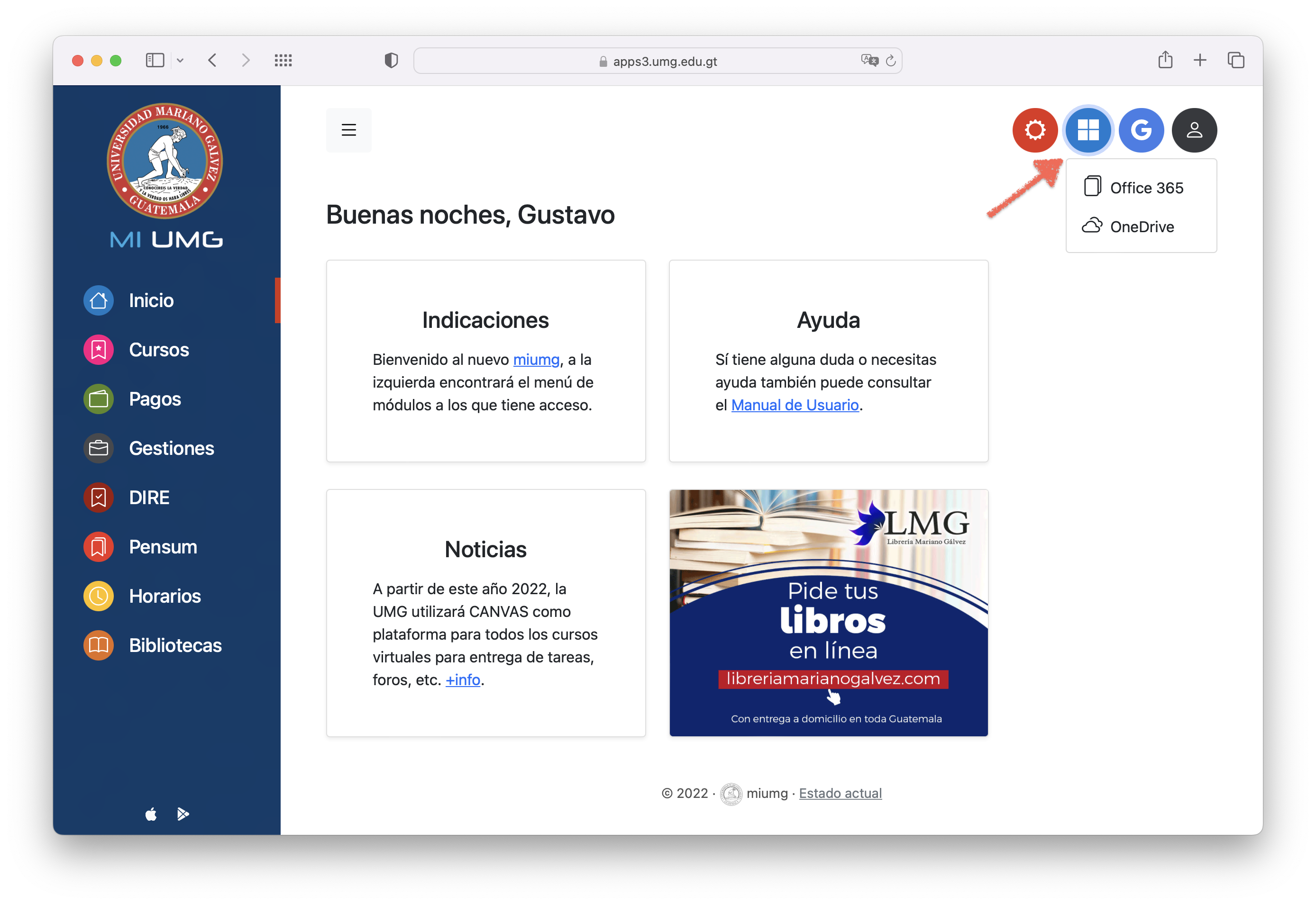Click the Estado actual status link
This screenshot has height=905, width=1316.
[x=840, y=792]
